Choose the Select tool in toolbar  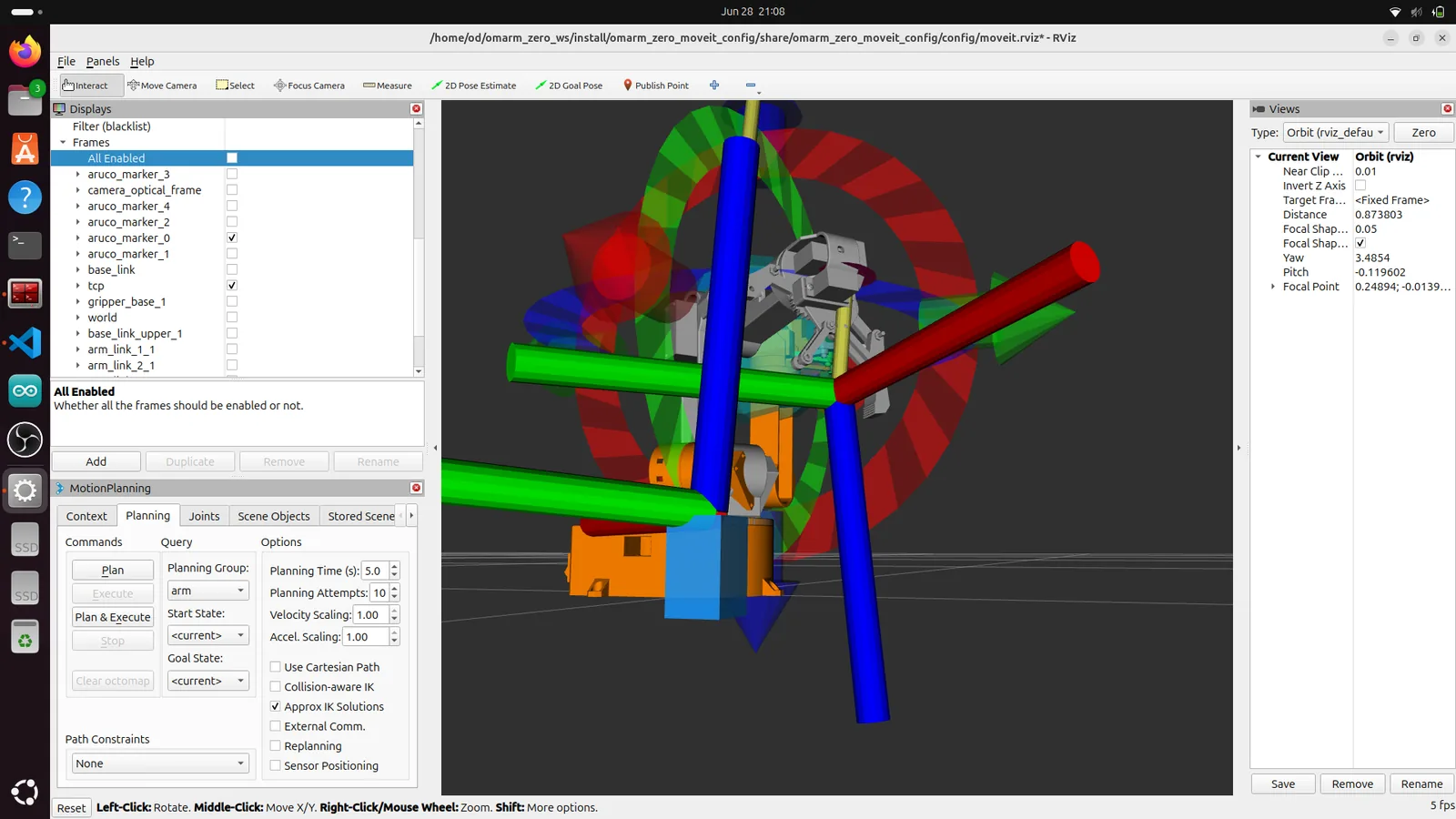pos(235,86)
